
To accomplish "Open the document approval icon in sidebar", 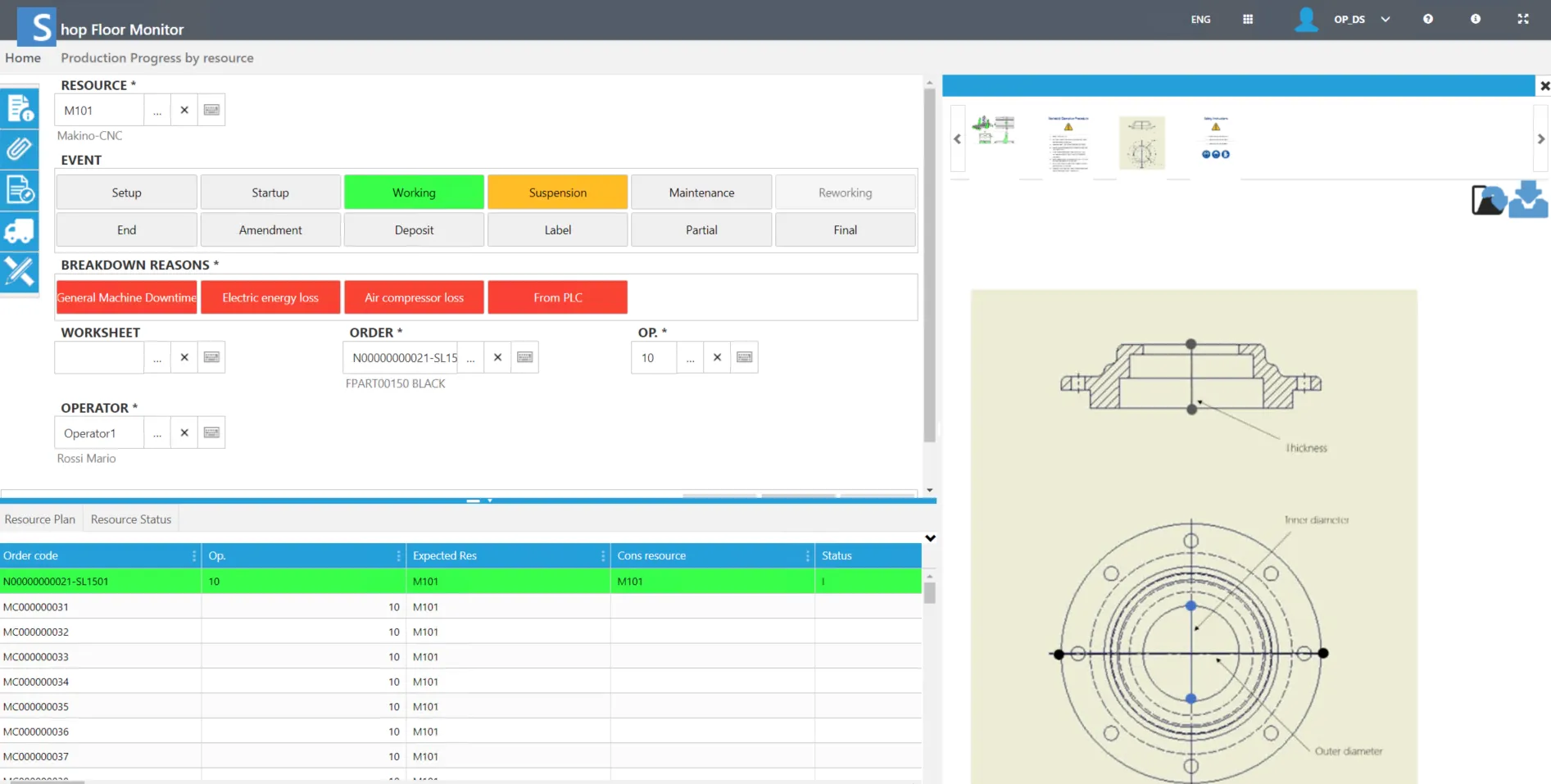I will coord(20,190).
